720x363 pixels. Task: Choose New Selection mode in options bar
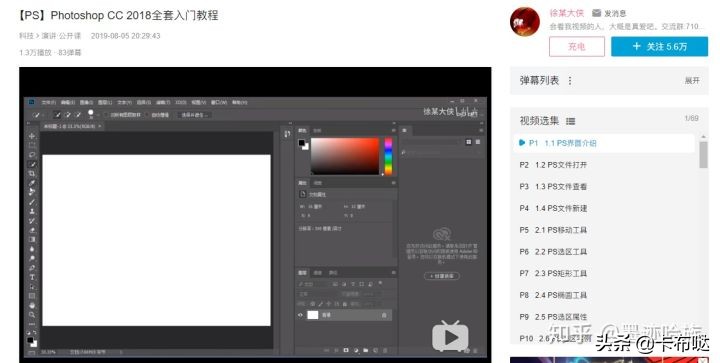[x=57, y=115]
